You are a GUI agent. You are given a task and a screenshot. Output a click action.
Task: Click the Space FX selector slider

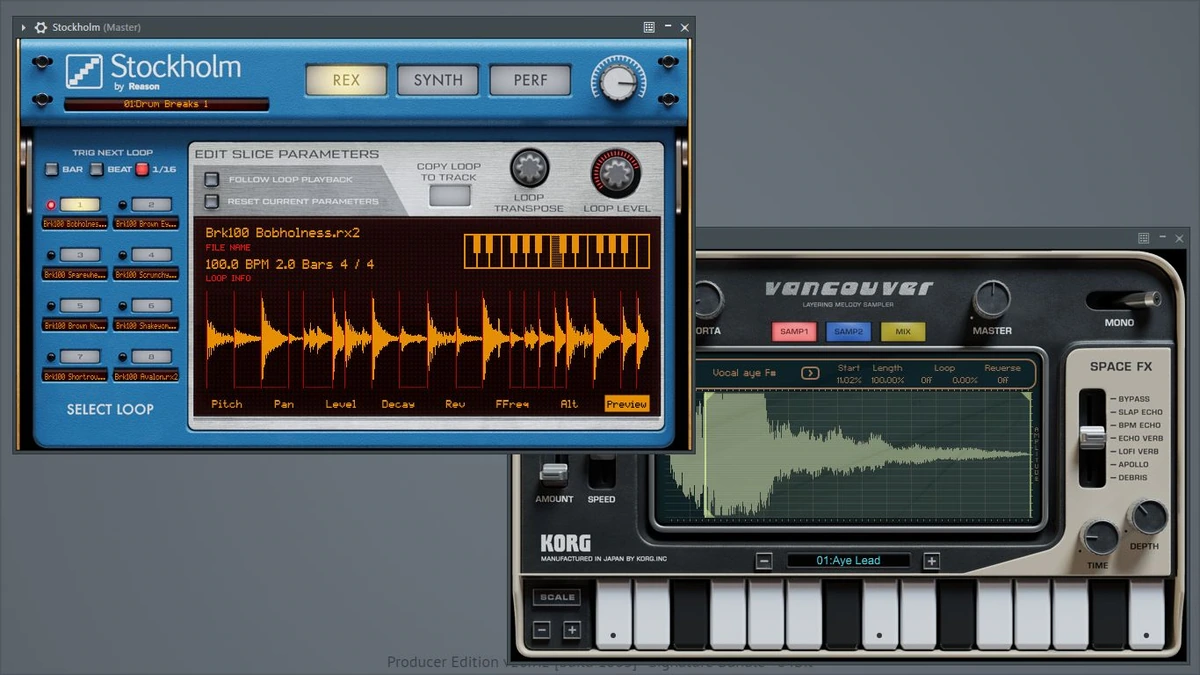[1092, 437]
